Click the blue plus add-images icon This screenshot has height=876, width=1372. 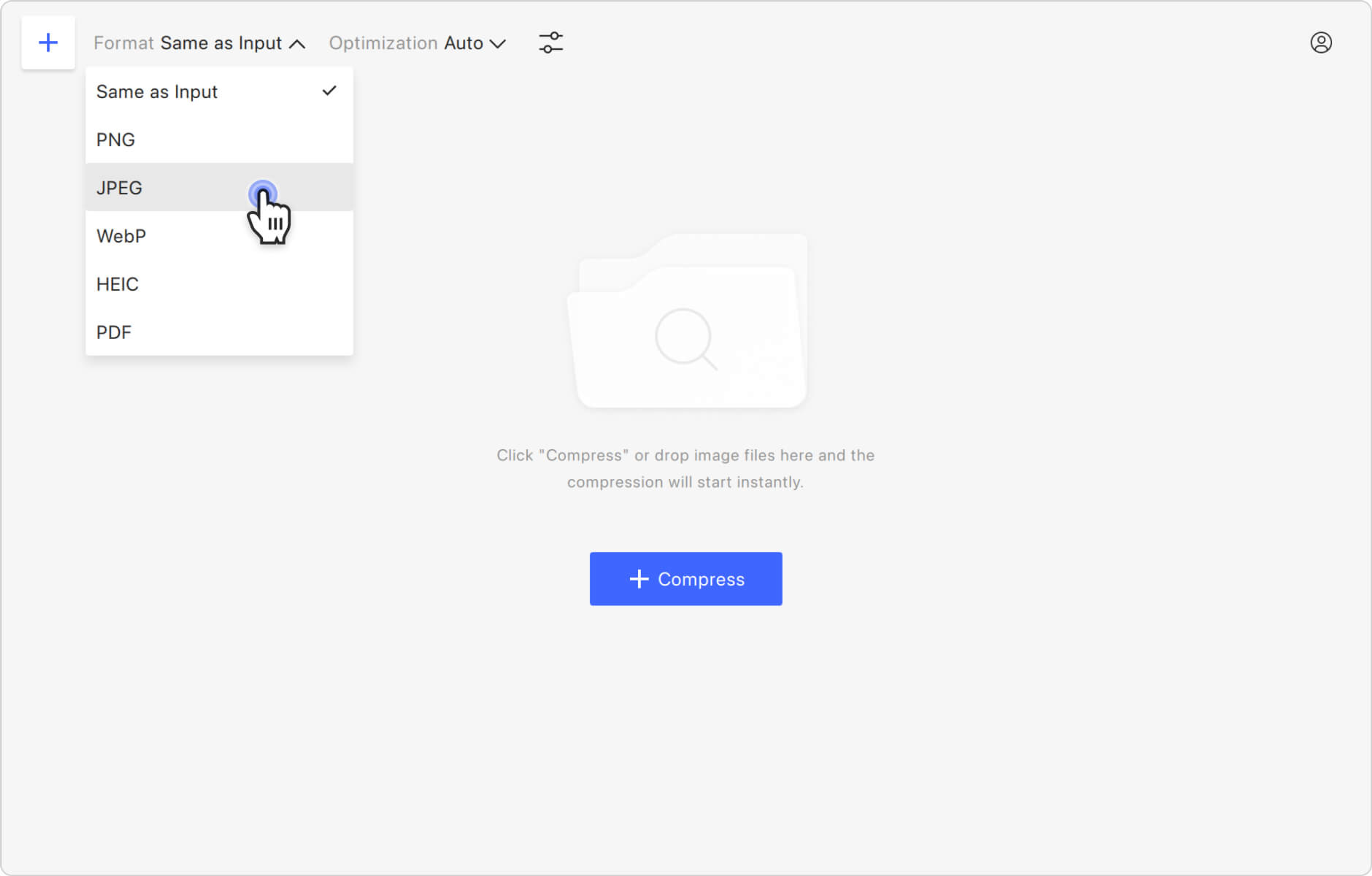(x=49, y=43)
